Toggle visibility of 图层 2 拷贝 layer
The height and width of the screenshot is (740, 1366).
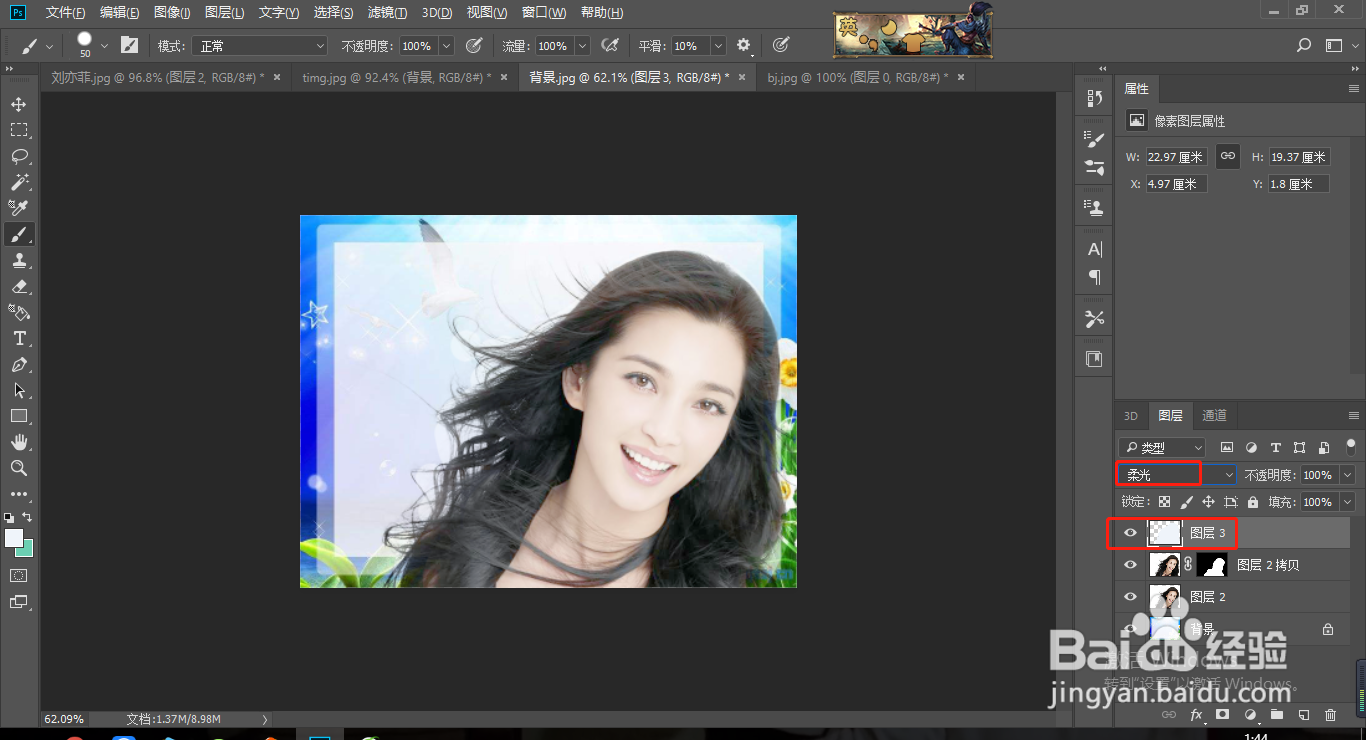tap(1130, 565)
